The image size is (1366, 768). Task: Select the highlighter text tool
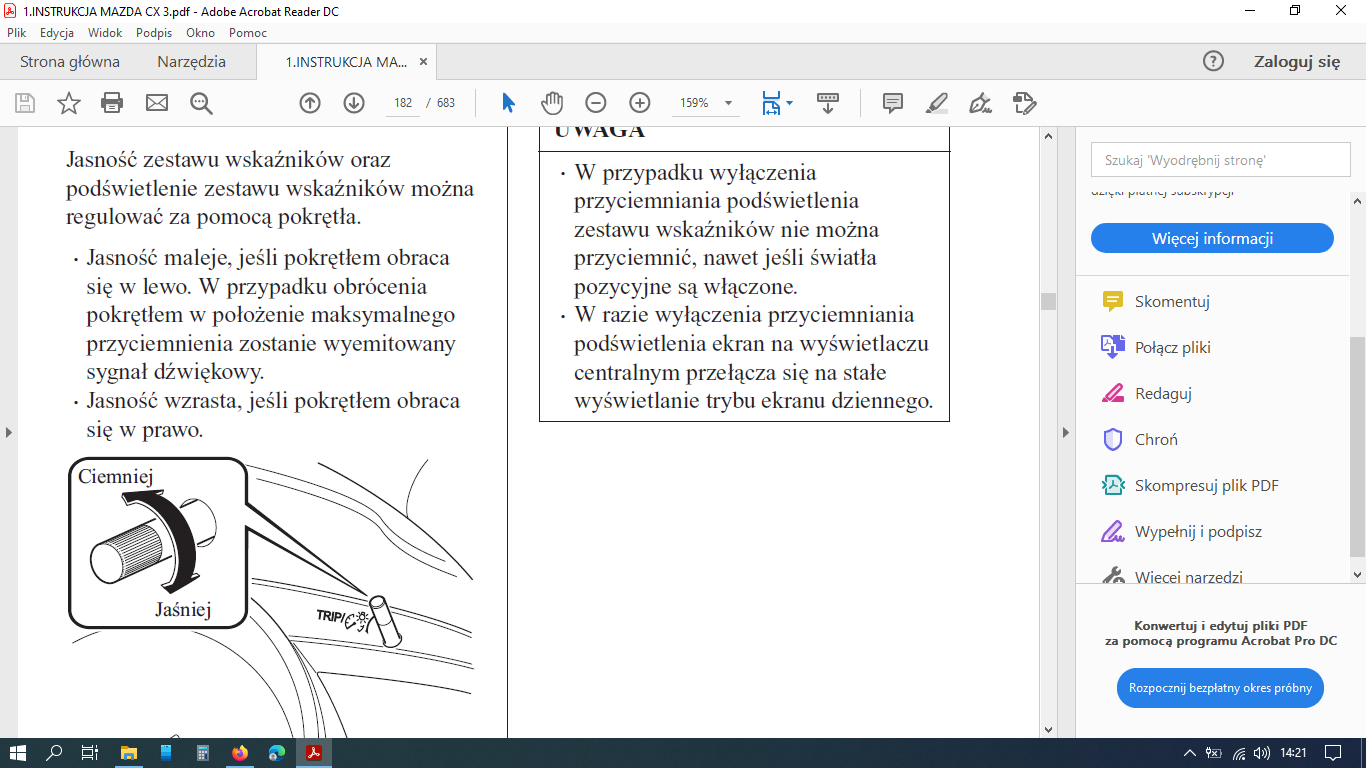(937, 103)
